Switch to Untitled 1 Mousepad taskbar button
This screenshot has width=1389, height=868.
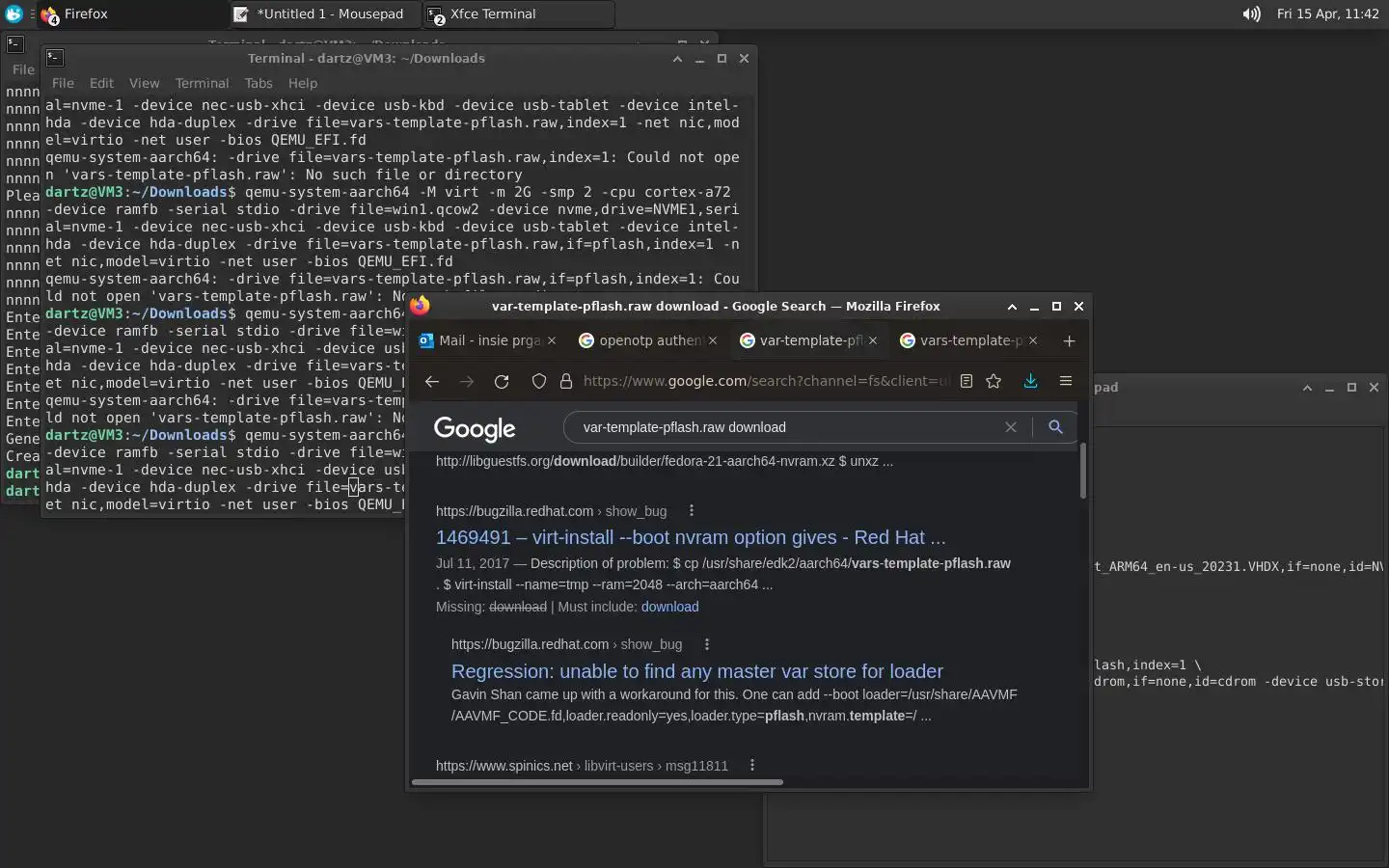click(324, 14)
